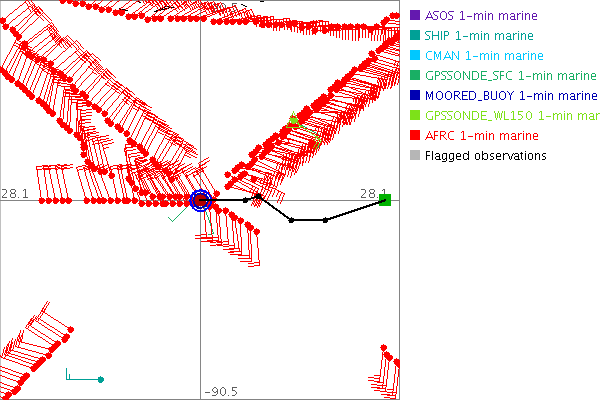The width and height of the screenshot is (600, 400).
Task: Click the red AFRC legend swatch
Action: pyautogui.click(x=414, y=136)
